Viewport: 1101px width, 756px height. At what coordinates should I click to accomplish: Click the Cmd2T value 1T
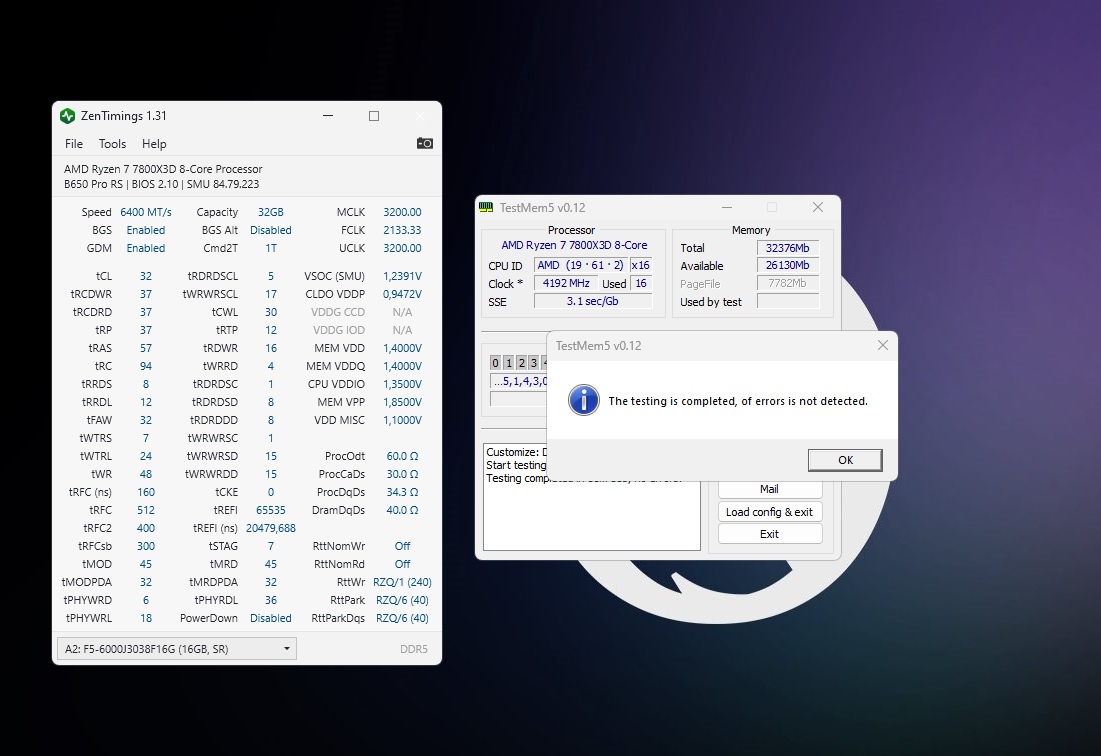point(271,248)
